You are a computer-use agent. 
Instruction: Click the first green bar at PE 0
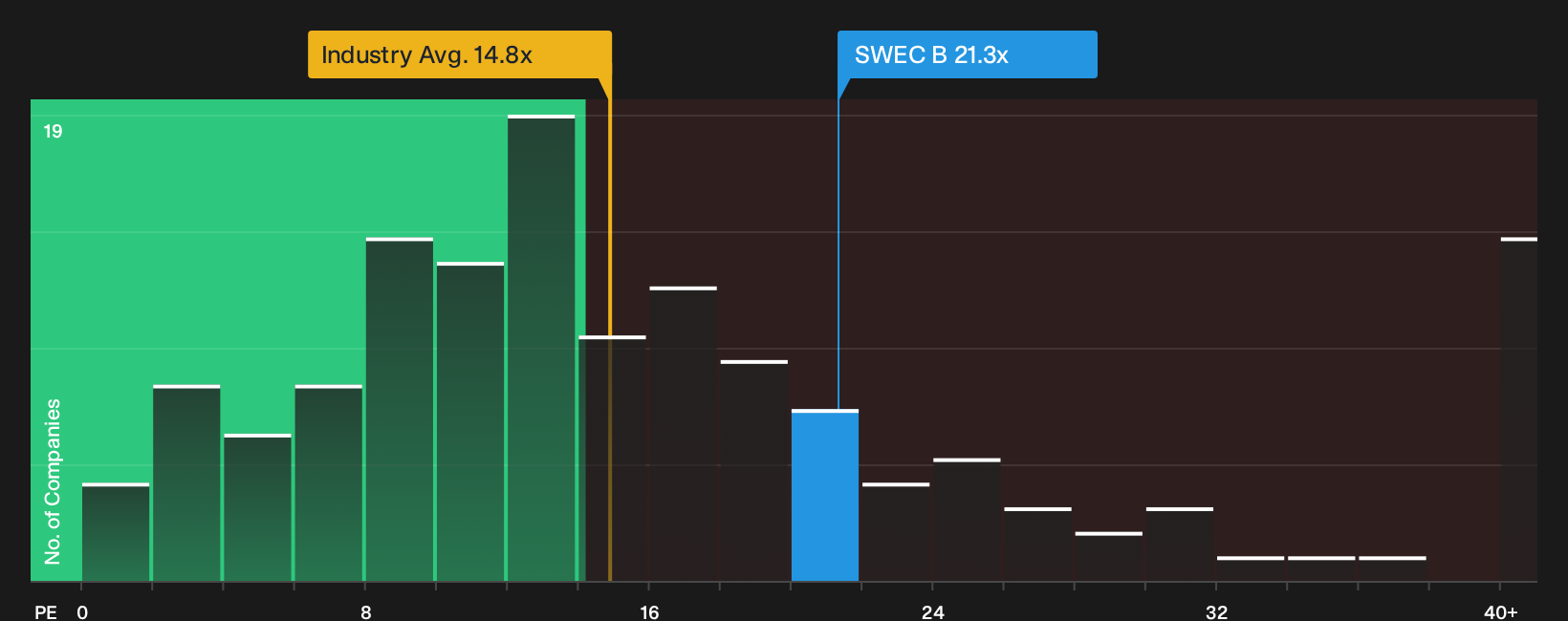pyautogui.click(x=116, y=533)
